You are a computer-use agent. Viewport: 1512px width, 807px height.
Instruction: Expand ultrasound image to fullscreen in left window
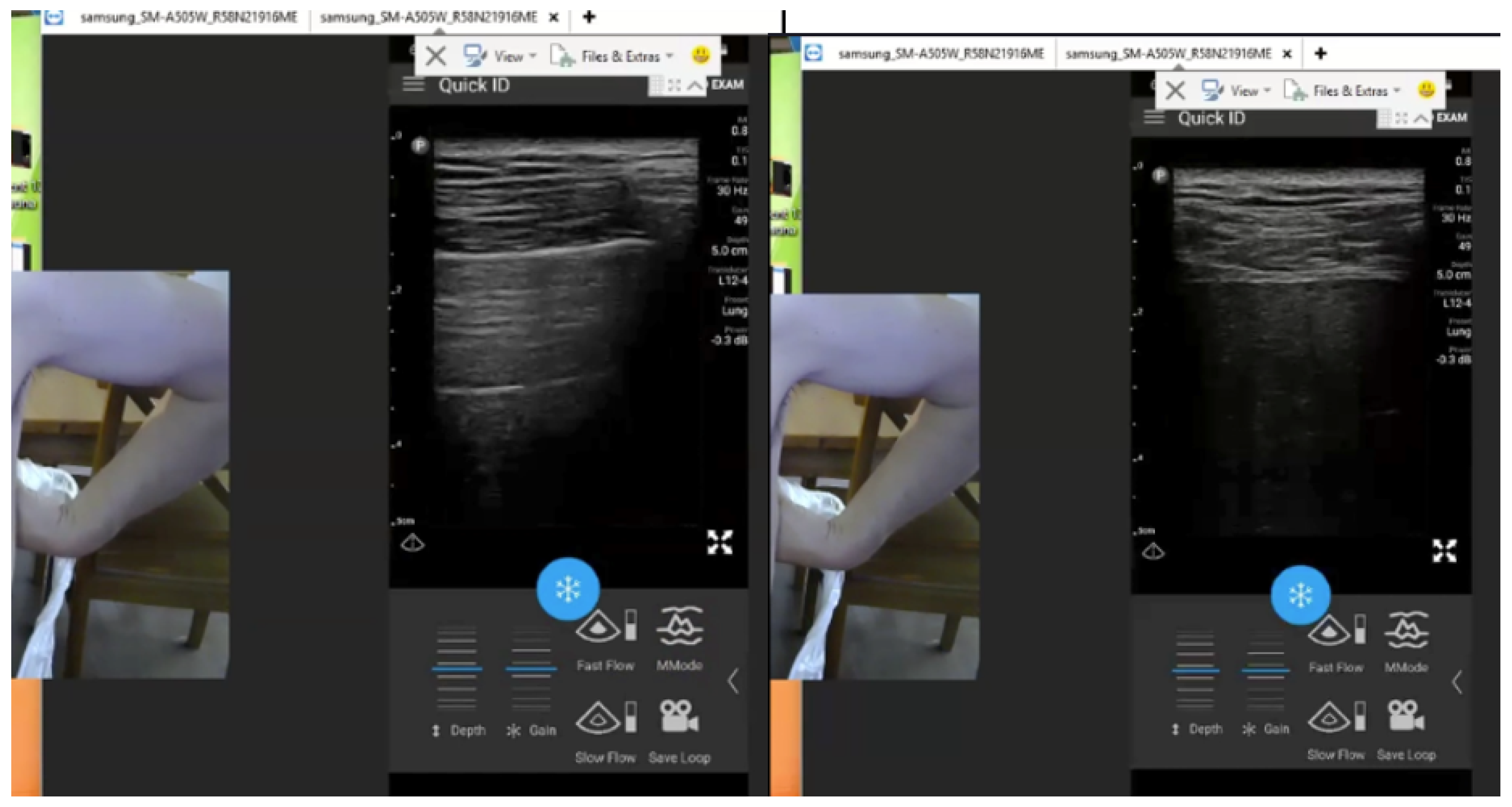720,542
